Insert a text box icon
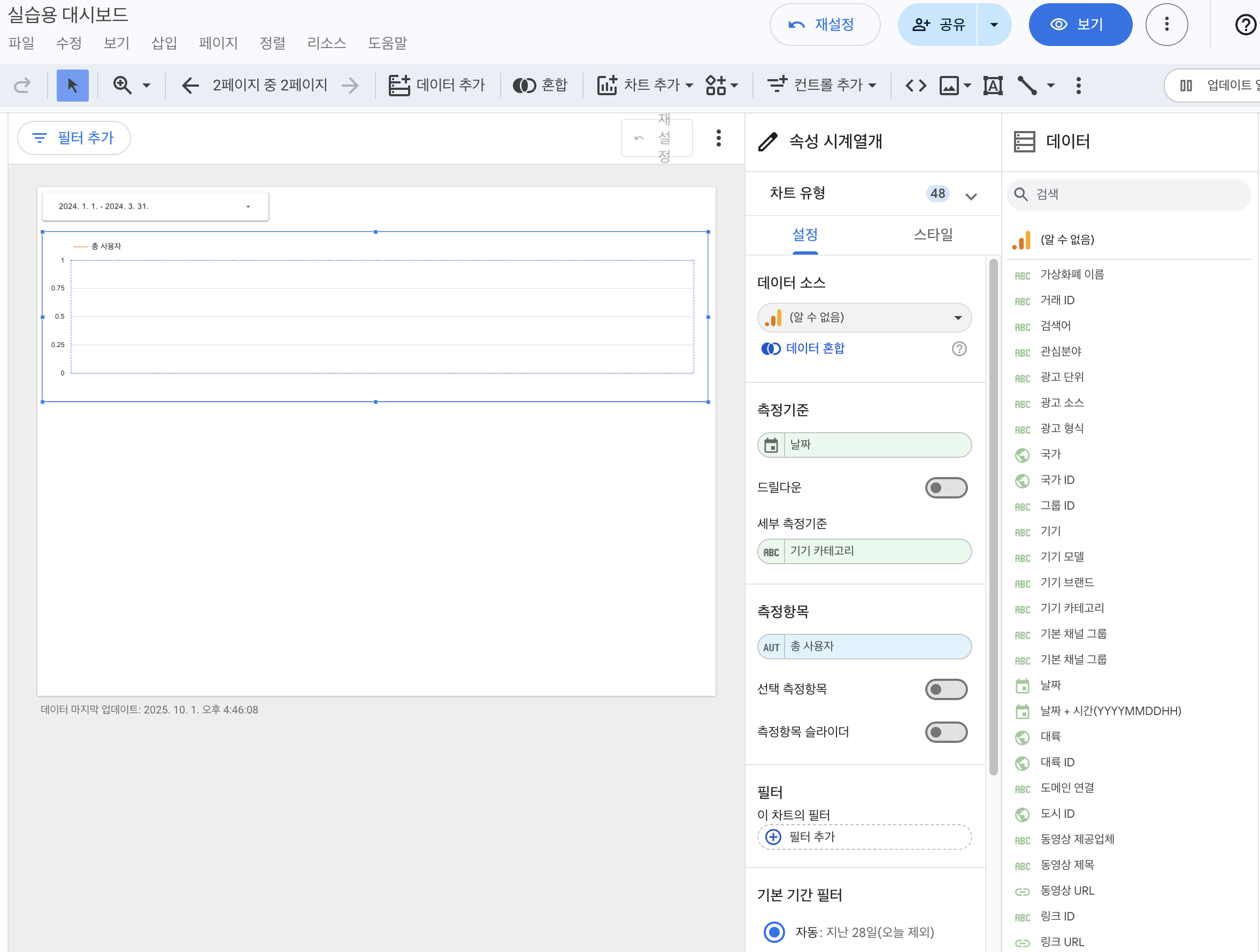Image resolution: width=1260 pixels, height=952 pixels. 993,86
